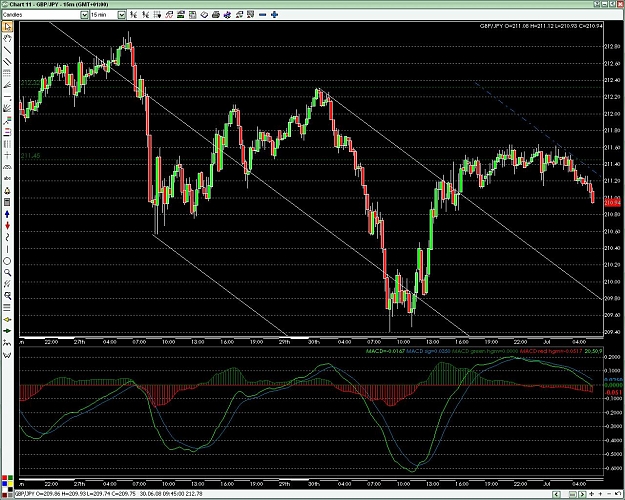
Task: Select the yellow left arrow tool
Action: click(7, 319)
